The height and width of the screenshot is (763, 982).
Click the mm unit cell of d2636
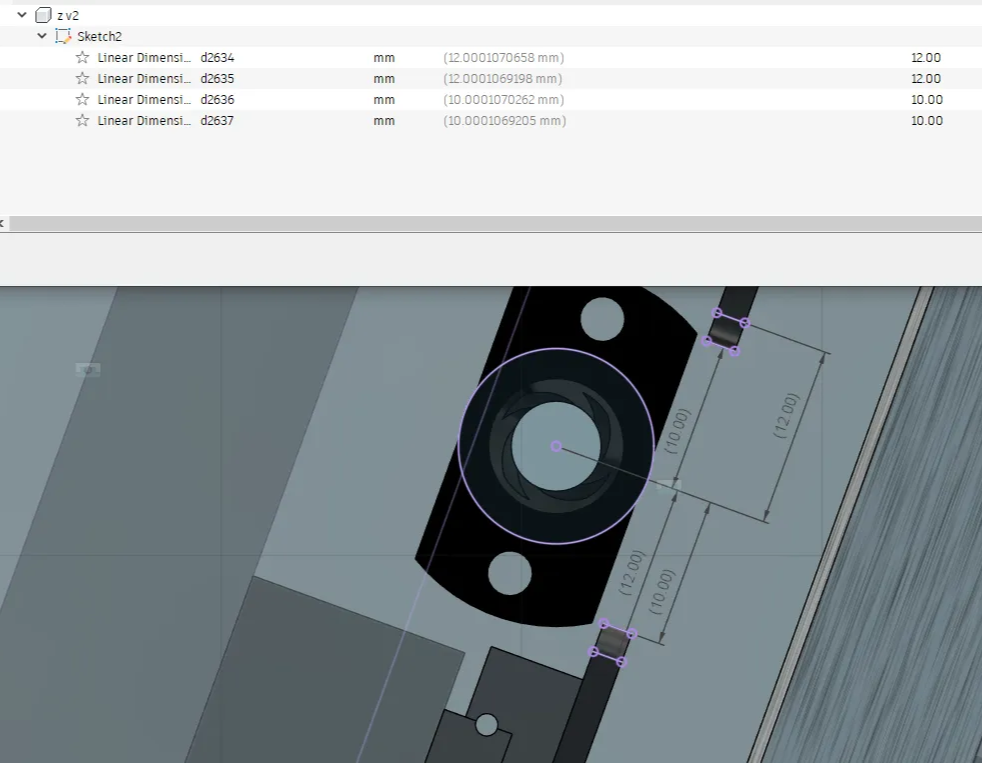384,100
